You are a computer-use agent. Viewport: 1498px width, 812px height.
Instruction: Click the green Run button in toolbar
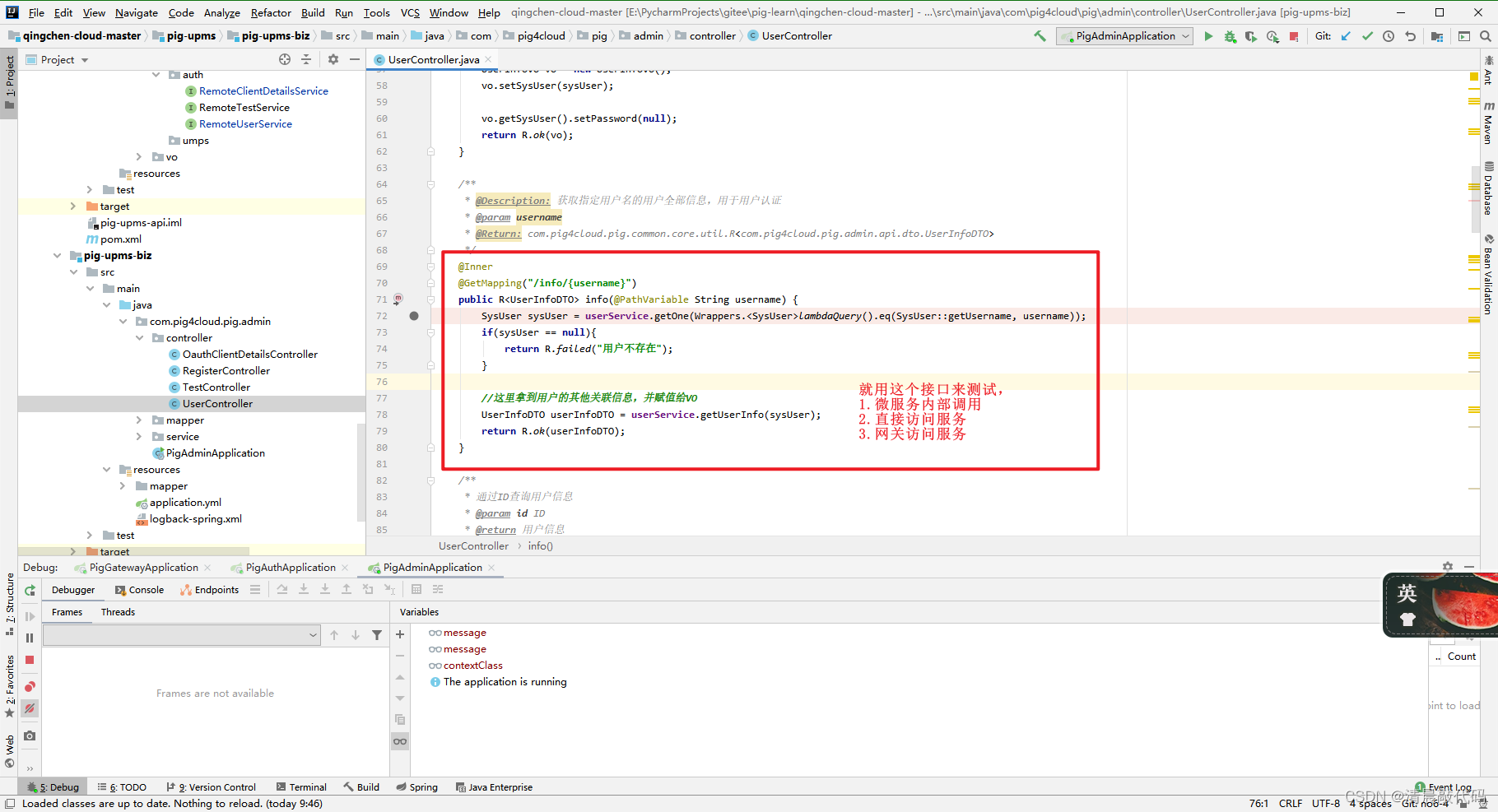1208,36
